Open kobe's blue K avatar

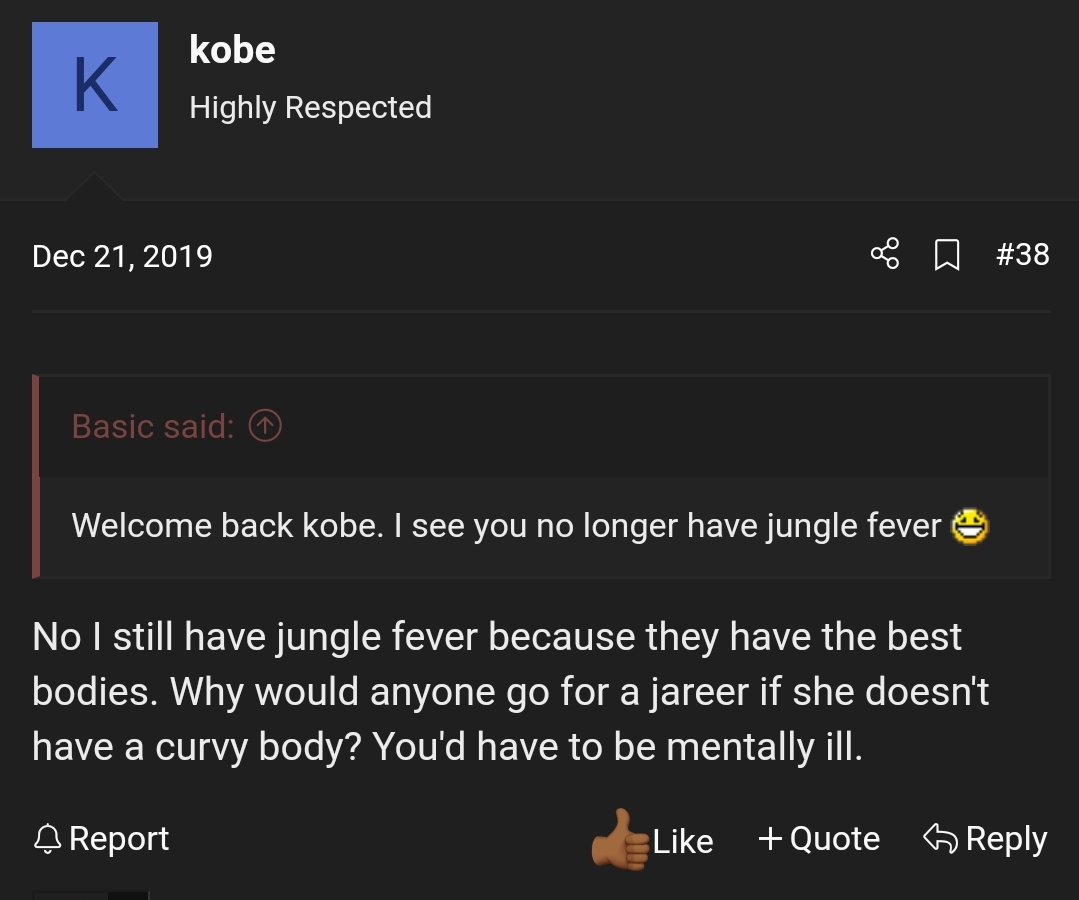95,85
